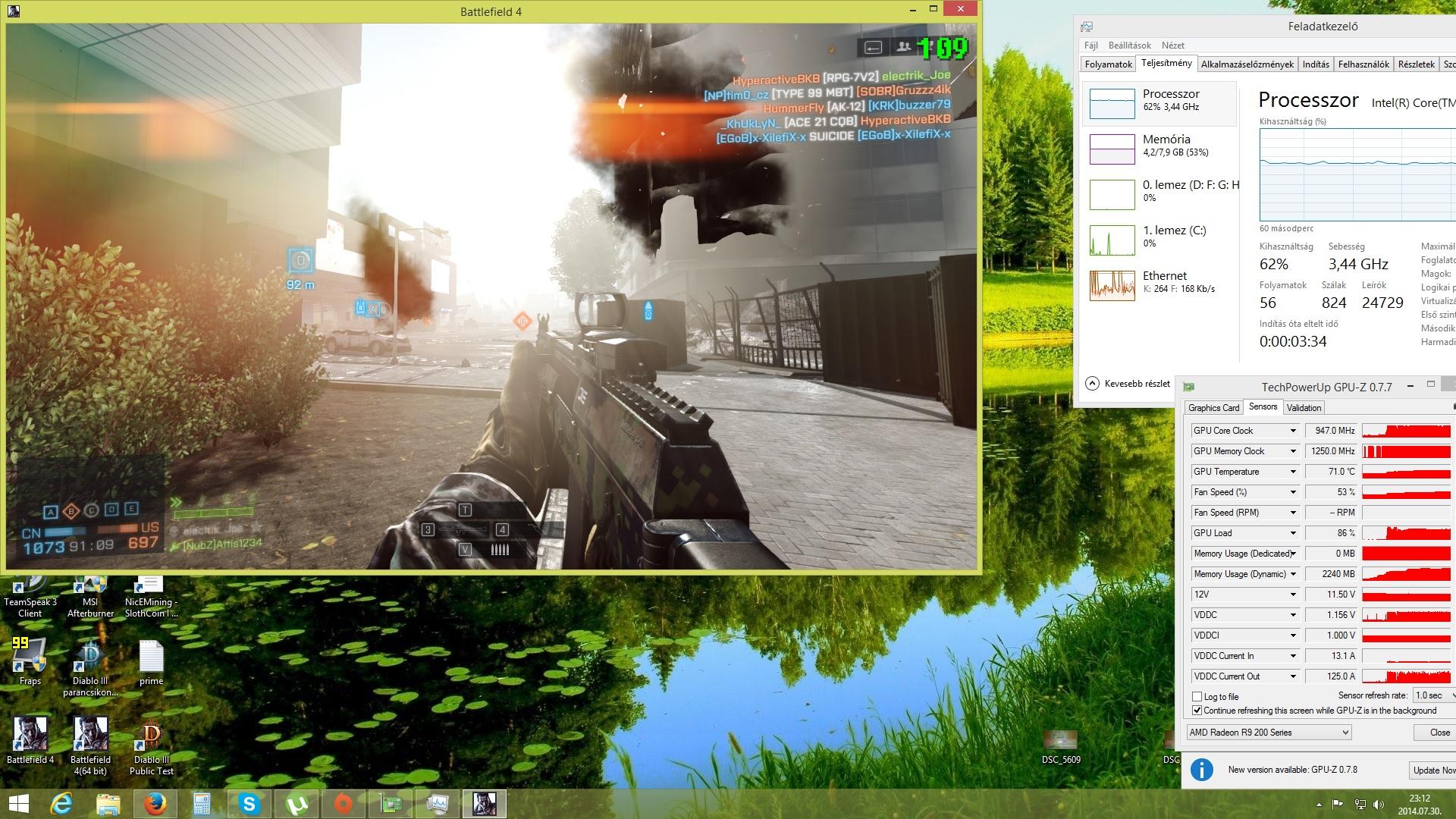Image resolution: width=1456 pixels, height=819 pixels.
Task: Open the prime file on desktop
Action: [151, 663]
